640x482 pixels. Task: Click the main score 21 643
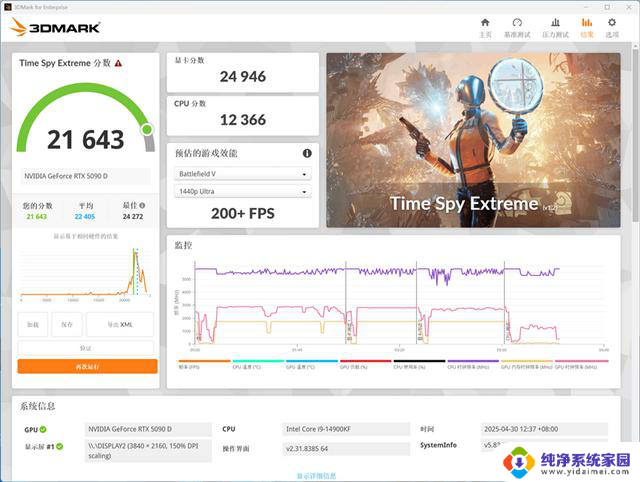pyautogui.click(x=86, y=140)
